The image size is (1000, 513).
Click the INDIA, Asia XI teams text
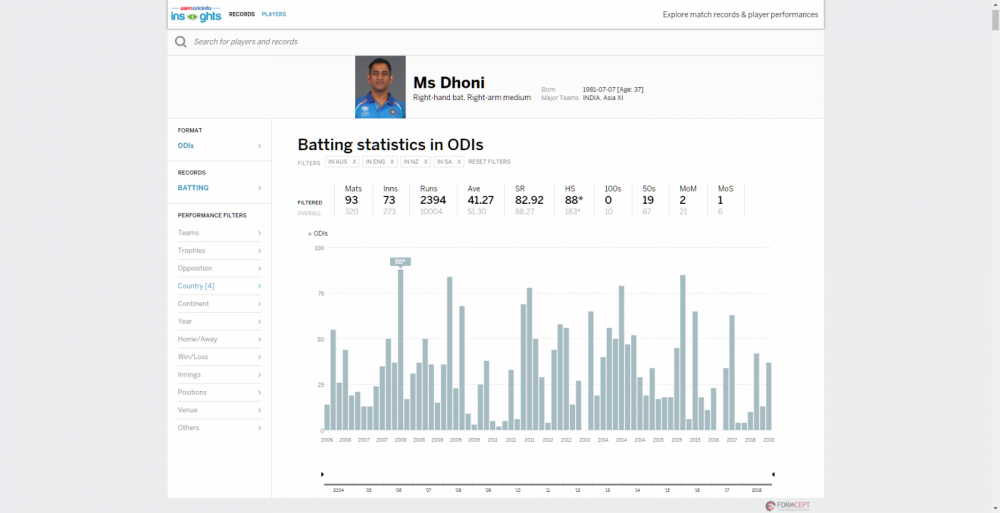(x=603, y=98)
